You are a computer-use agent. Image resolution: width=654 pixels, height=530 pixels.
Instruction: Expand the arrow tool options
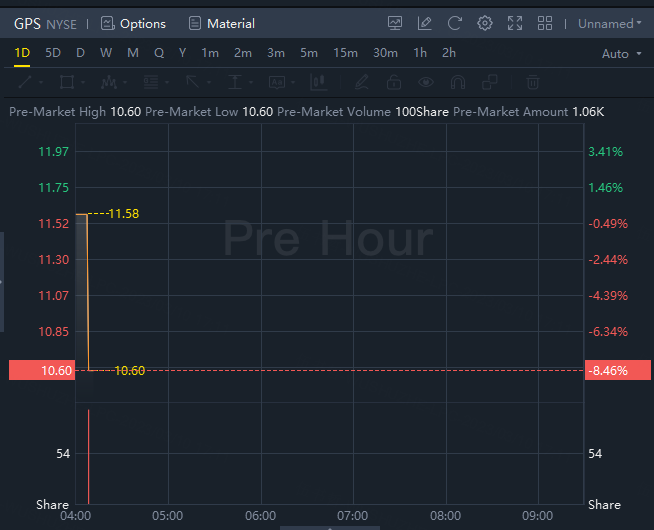click(209, 83)
